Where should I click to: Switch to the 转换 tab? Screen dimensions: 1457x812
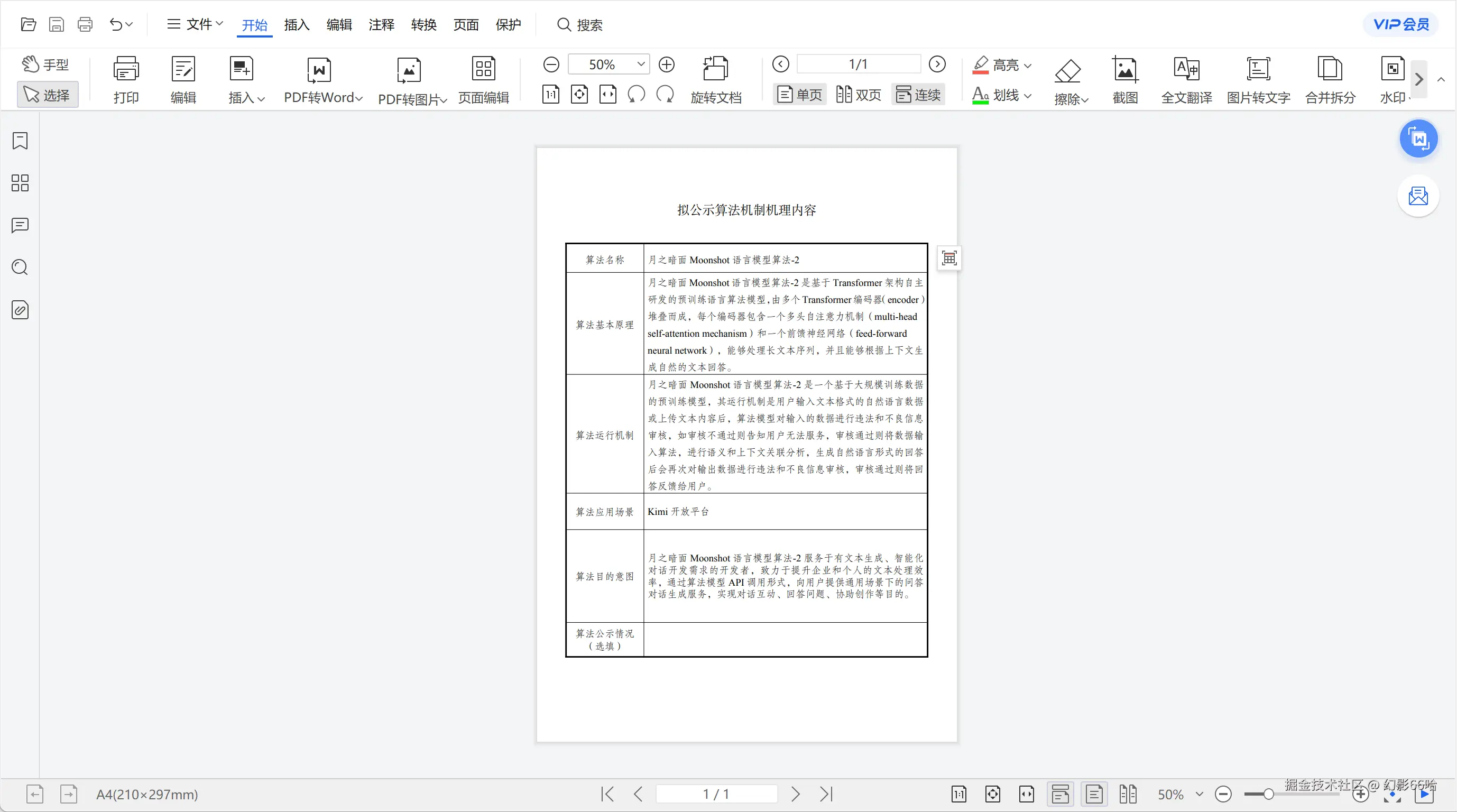423,25
